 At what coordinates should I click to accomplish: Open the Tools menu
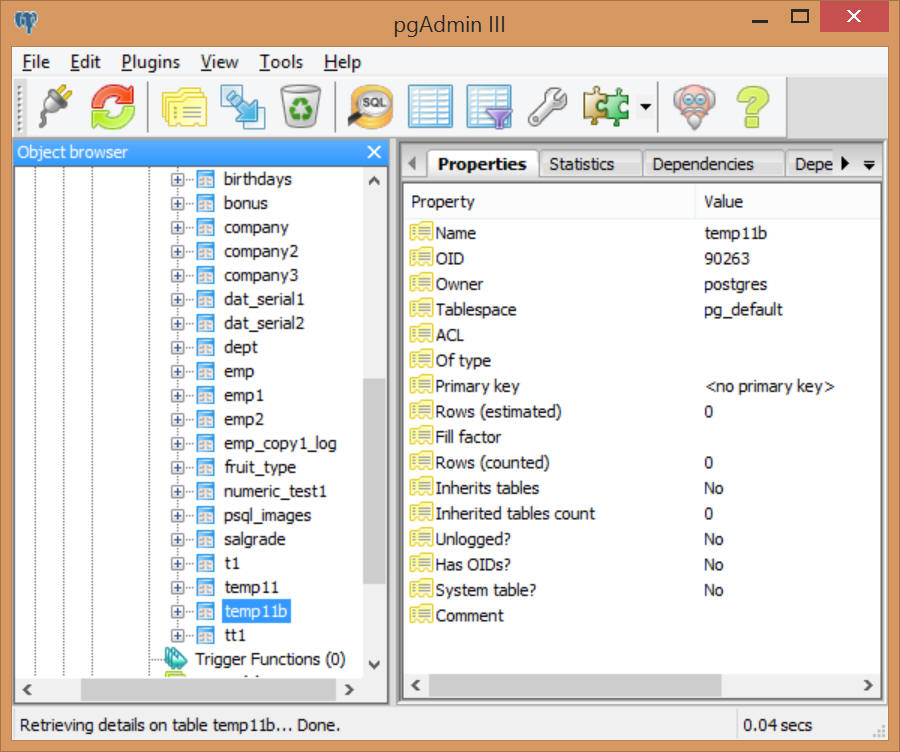click(x=281, y=62)
